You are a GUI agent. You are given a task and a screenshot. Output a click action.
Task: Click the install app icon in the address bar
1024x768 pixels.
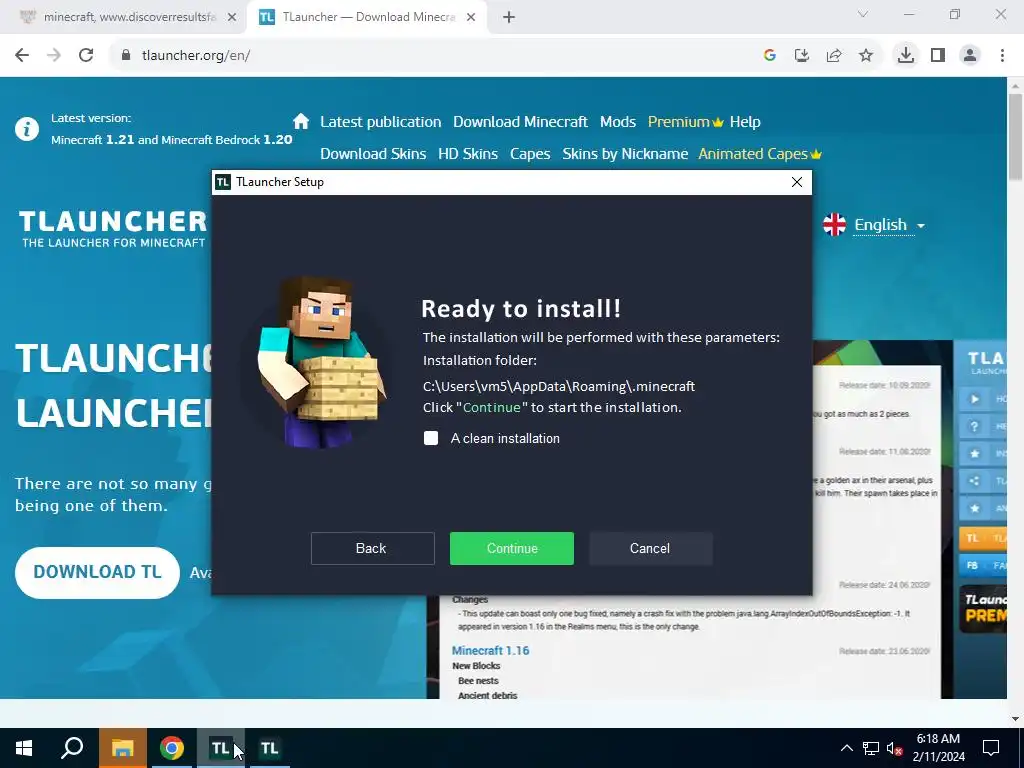(x=801, y=56)
